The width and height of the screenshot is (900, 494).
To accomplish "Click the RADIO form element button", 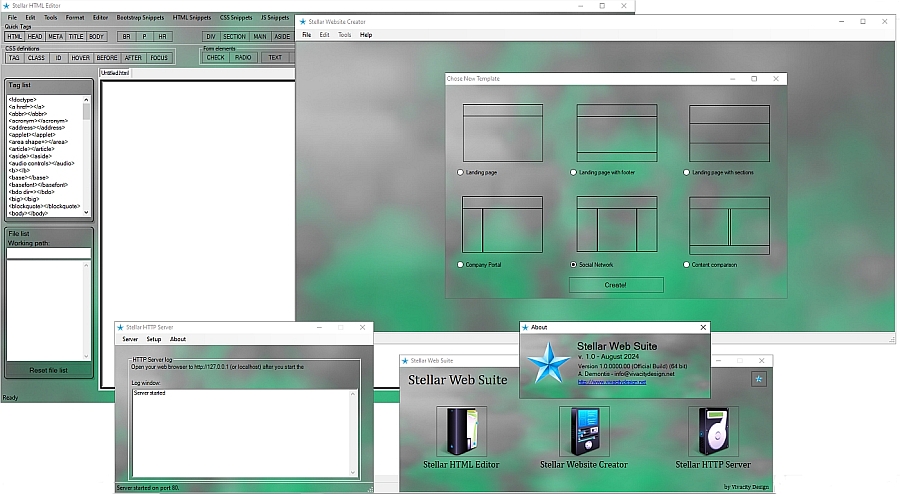I will pos(243,58).
